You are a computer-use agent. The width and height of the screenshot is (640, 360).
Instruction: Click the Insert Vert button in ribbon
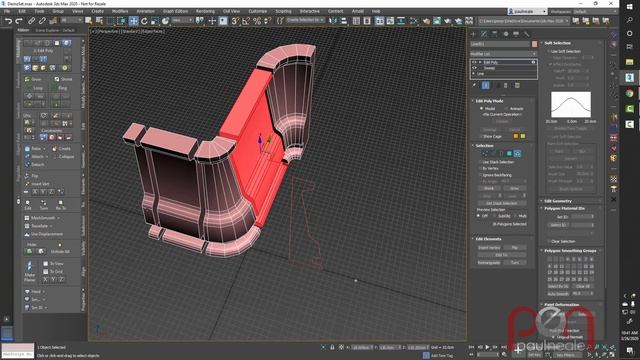click(37, 184)
